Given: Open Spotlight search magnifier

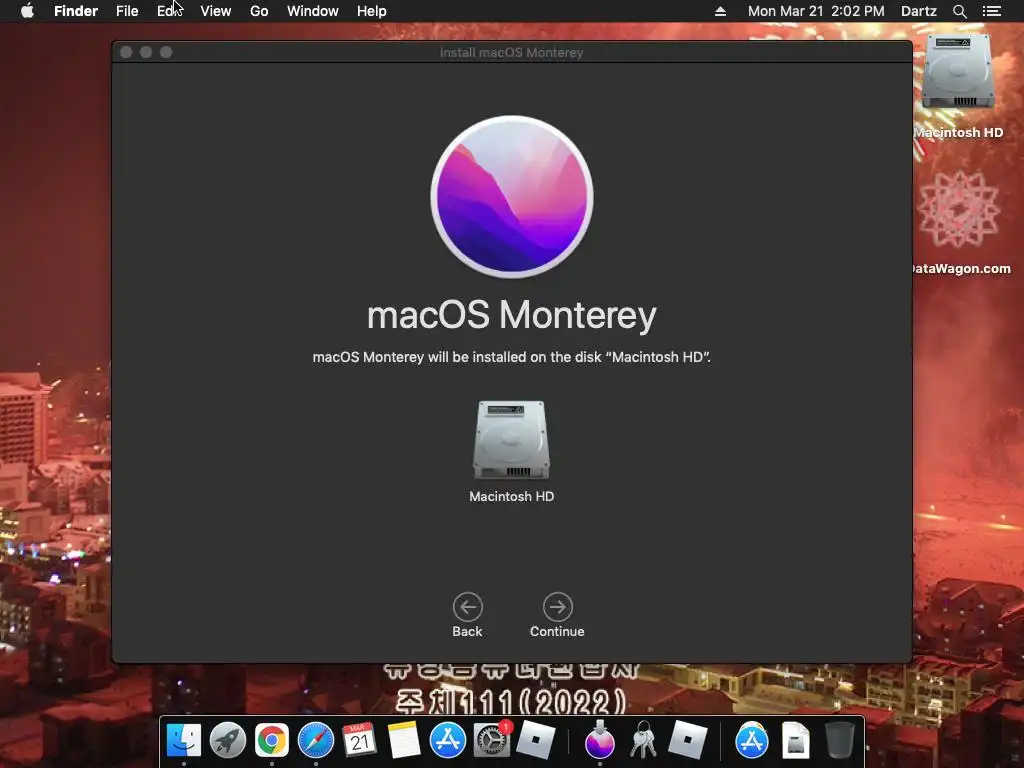Looking at the screenshot, I should [959, 11].
